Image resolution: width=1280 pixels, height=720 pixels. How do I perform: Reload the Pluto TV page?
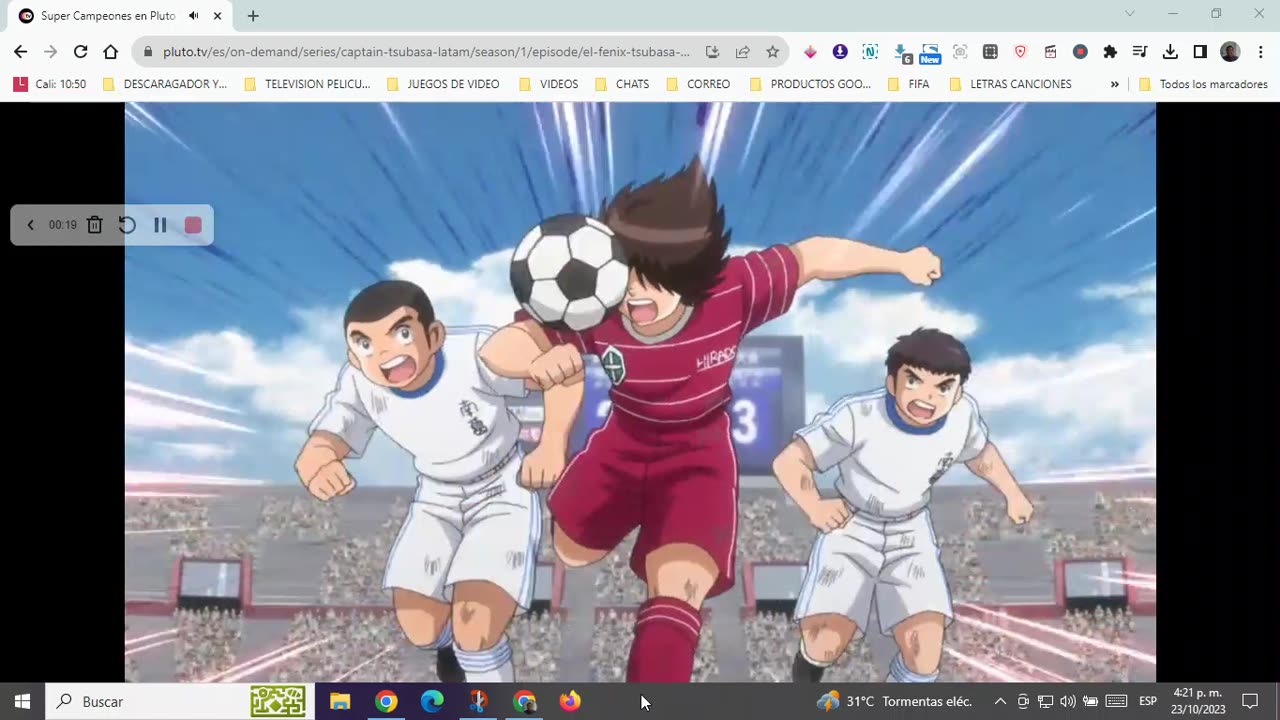coord(80,52)
